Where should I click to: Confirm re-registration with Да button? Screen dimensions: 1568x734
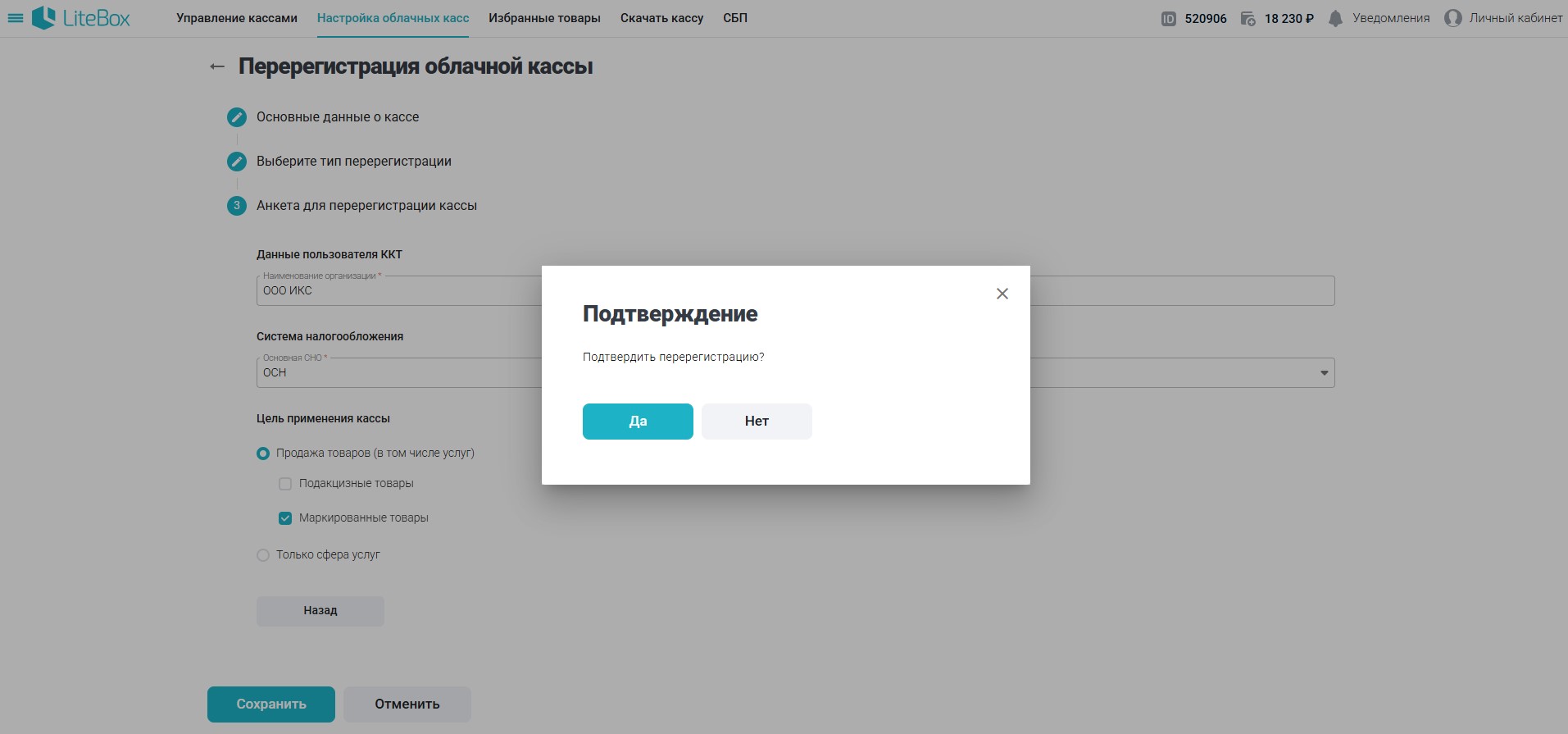638,422
